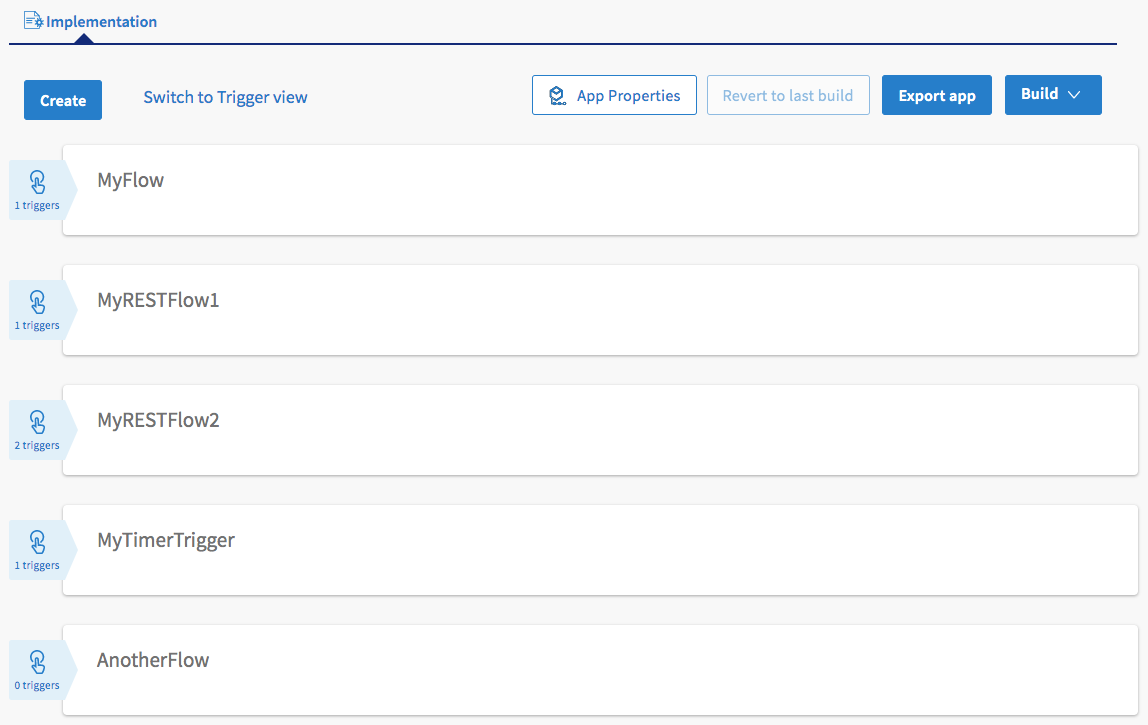The image size is (1148, 725).
Task: Click the Export app button
Action: pos(936,96)
